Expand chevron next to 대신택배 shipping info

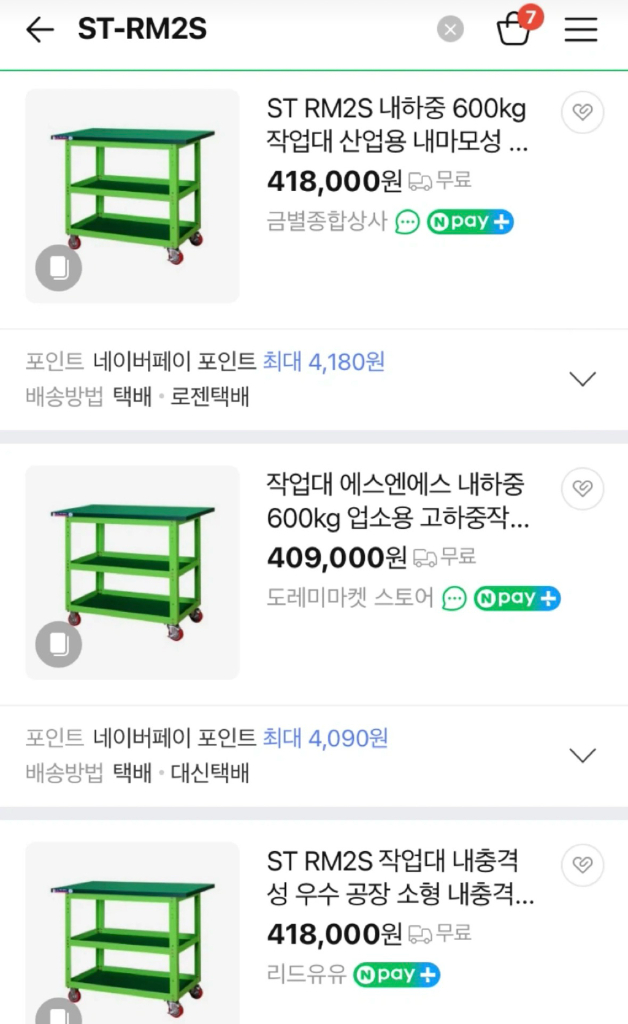coord(582,755)
